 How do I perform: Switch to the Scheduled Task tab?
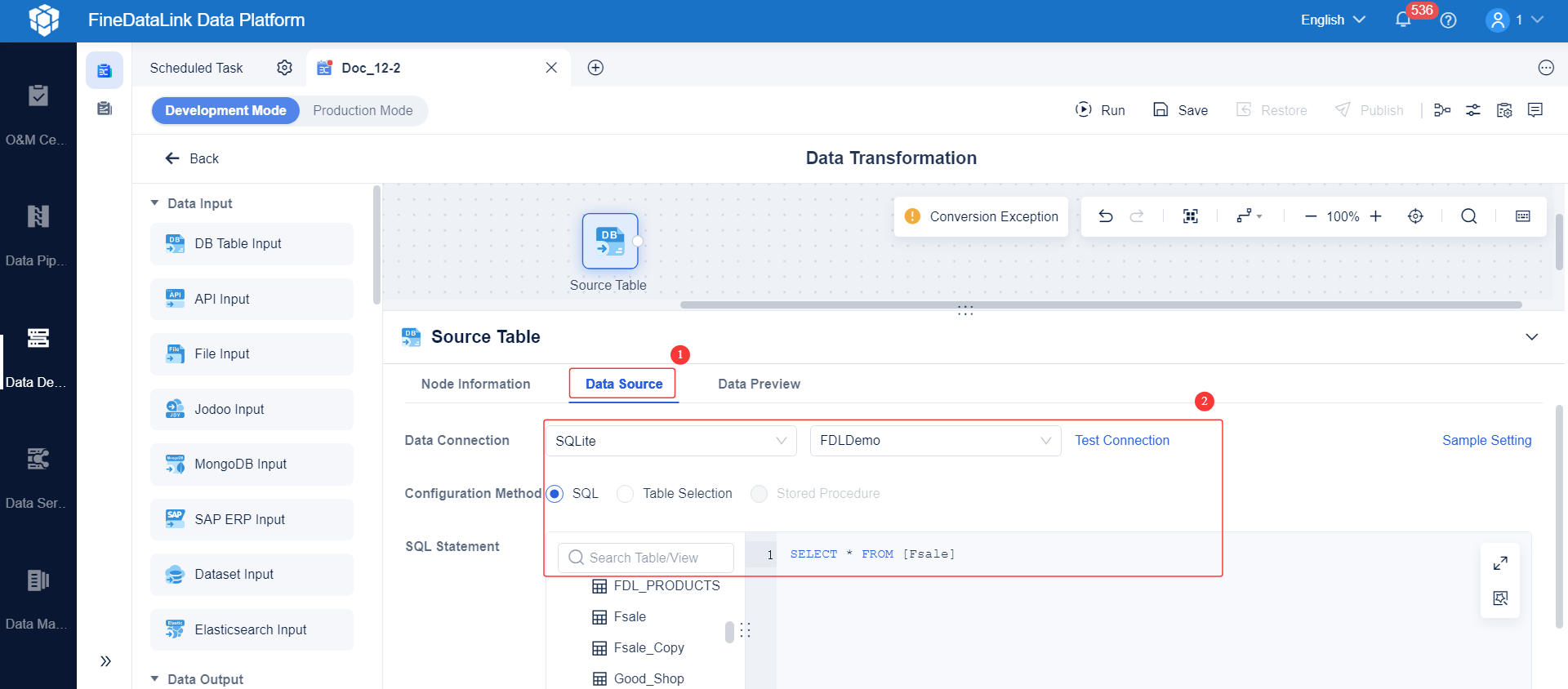196,68
